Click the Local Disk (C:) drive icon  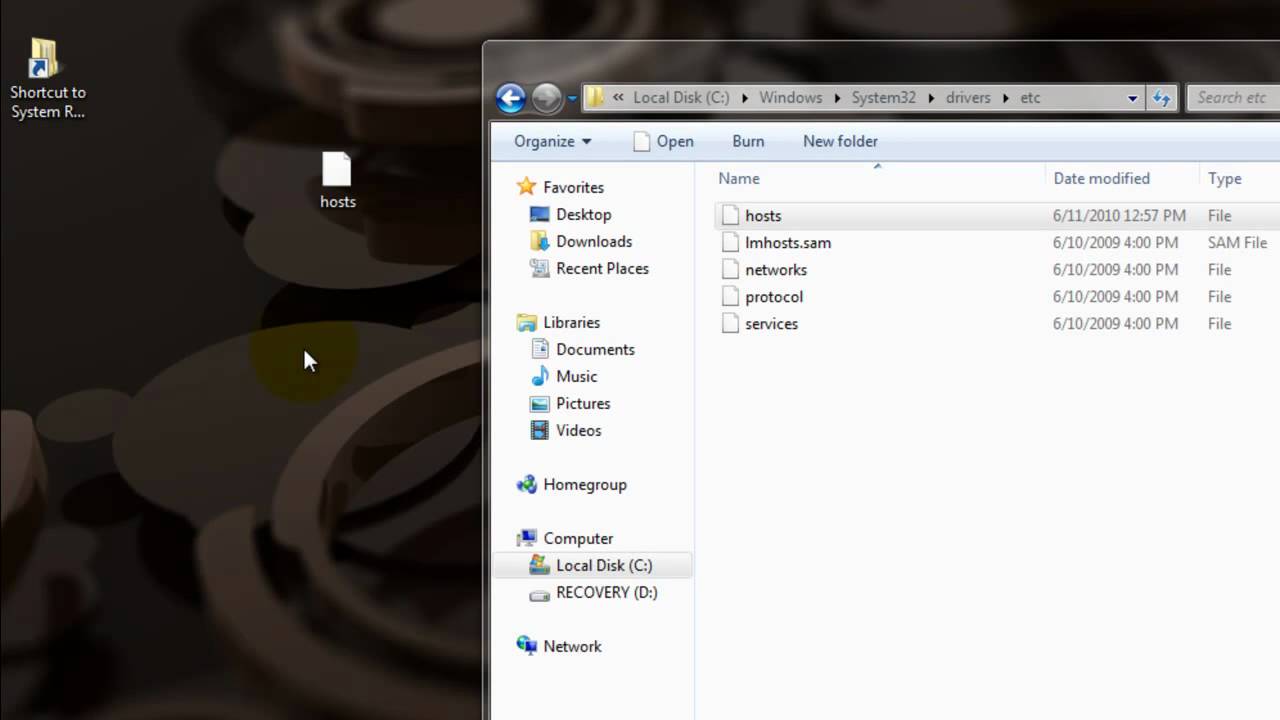[x=539, y=565]
